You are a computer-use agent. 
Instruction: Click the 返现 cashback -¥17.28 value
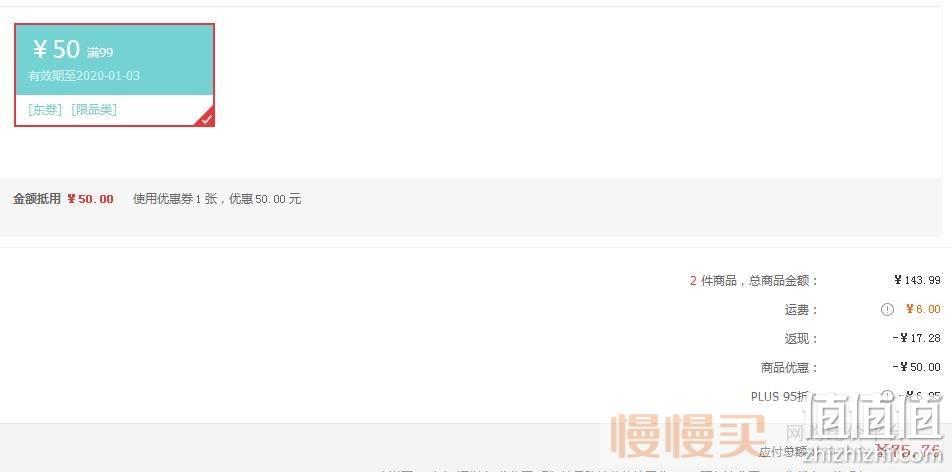click(917, 338)
